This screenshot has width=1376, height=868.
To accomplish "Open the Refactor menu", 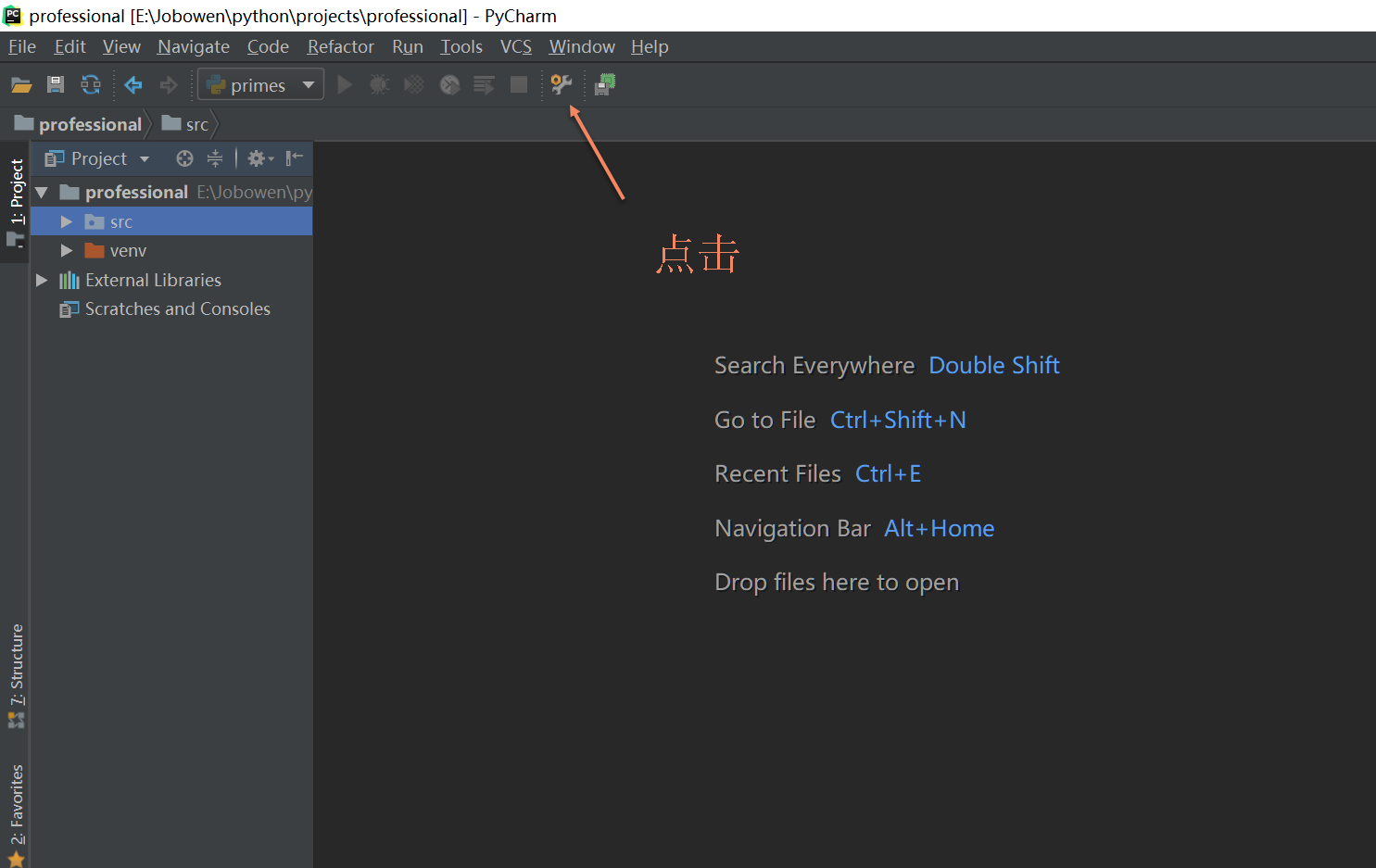I will (x=340, y=46).
